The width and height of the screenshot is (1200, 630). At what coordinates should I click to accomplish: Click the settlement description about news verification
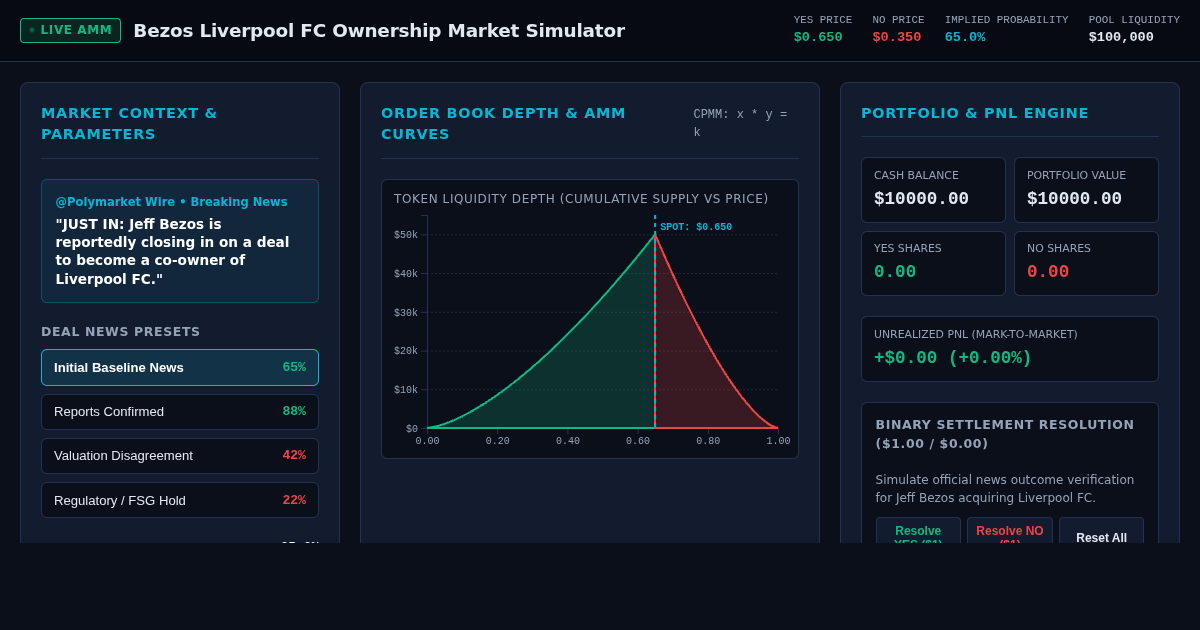[1005, 489]
